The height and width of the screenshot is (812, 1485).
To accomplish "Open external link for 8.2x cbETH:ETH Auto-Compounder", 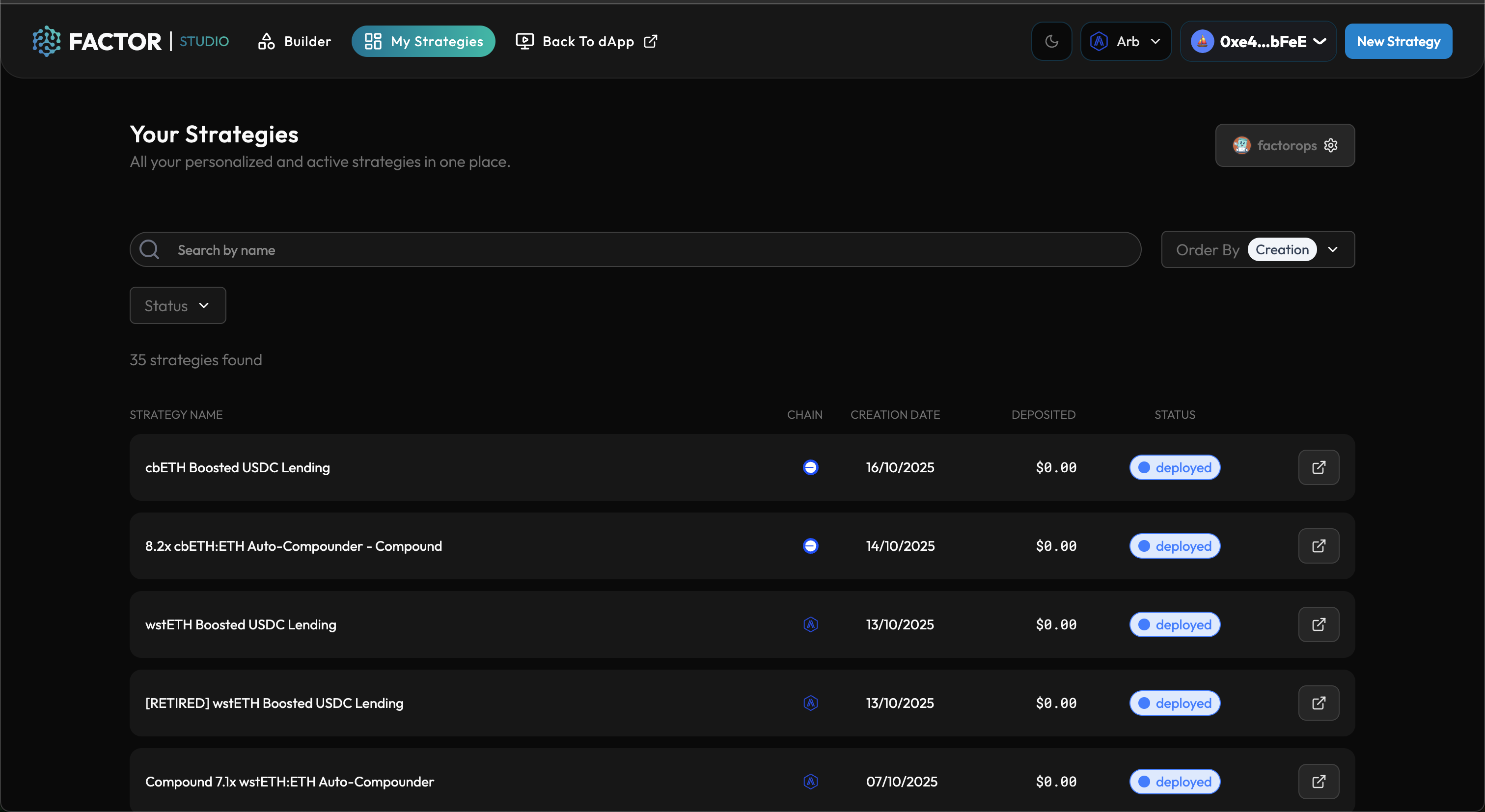I will pos(1318,546).
